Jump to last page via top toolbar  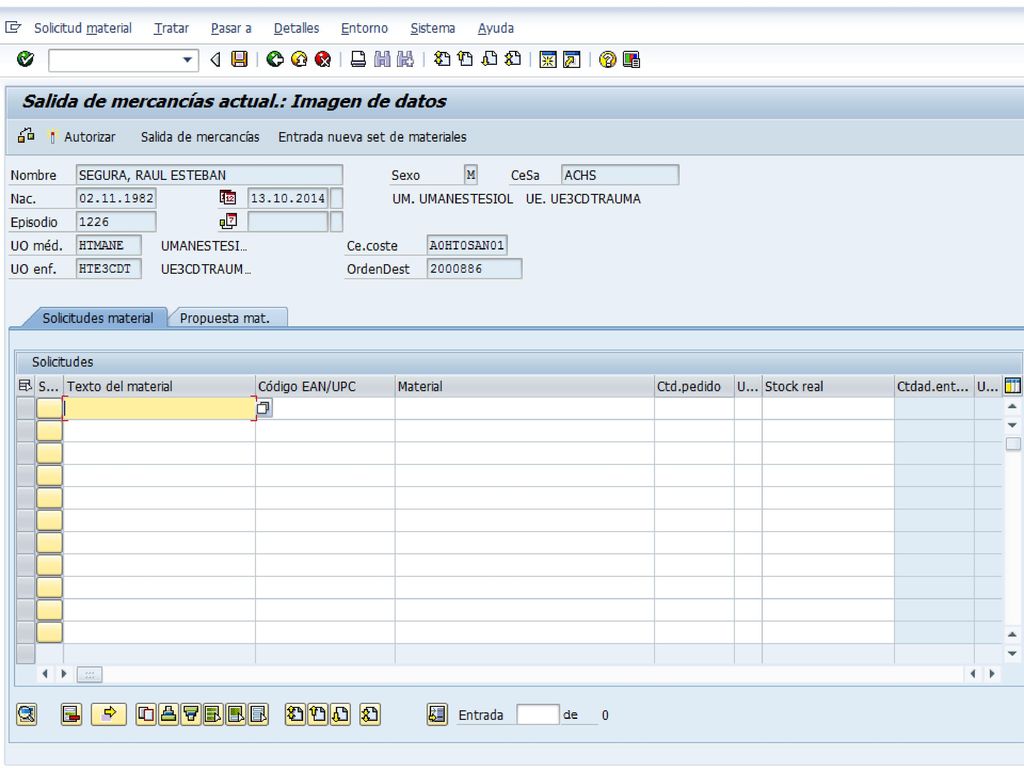513,59
